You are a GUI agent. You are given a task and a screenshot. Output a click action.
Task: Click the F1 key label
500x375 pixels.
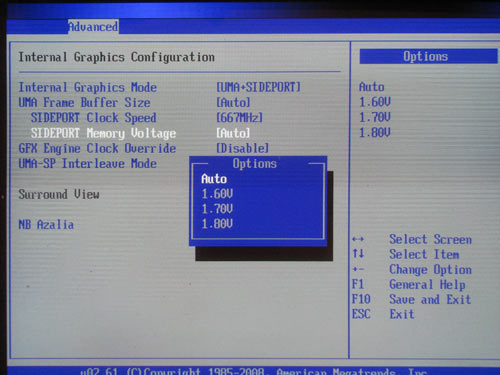coord(358,284)
